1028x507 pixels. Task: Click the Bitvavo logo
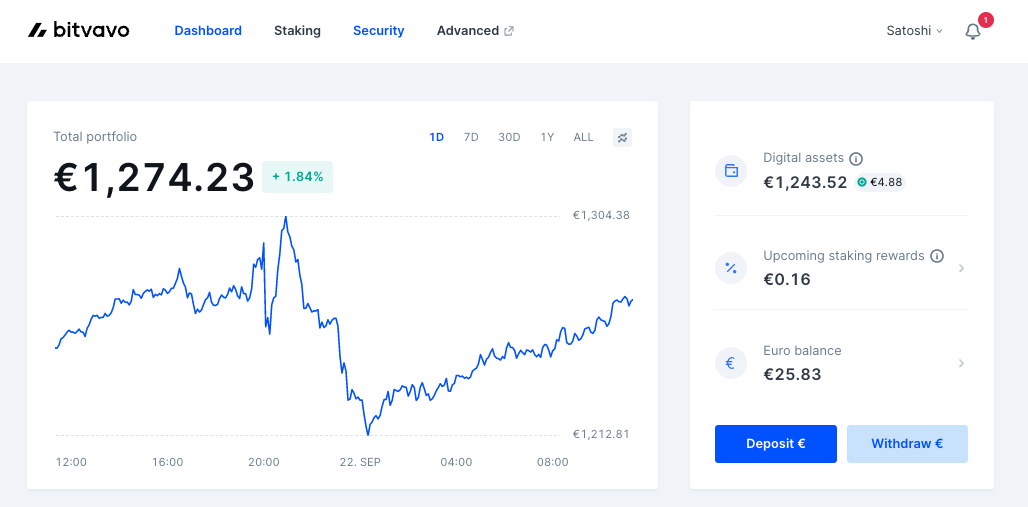tap(79, 30)
